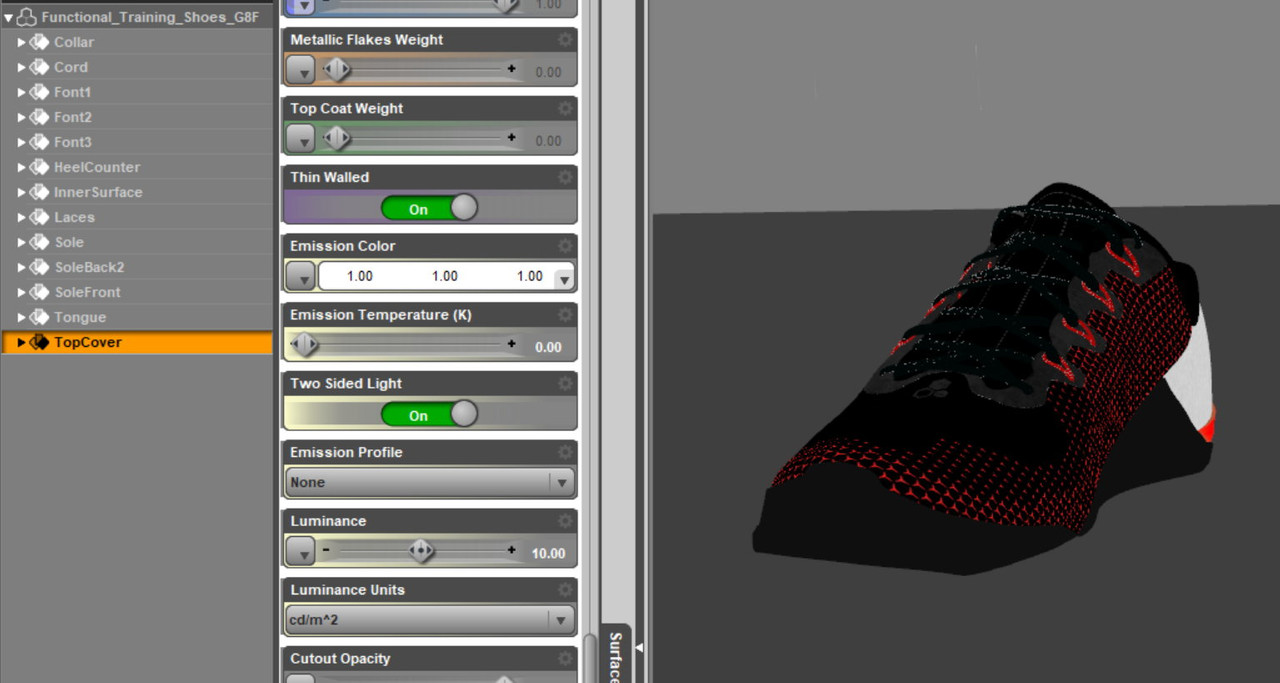1280x683 pixels.
Task: Click the Luminance minus button
Action: tap(326, 550)
